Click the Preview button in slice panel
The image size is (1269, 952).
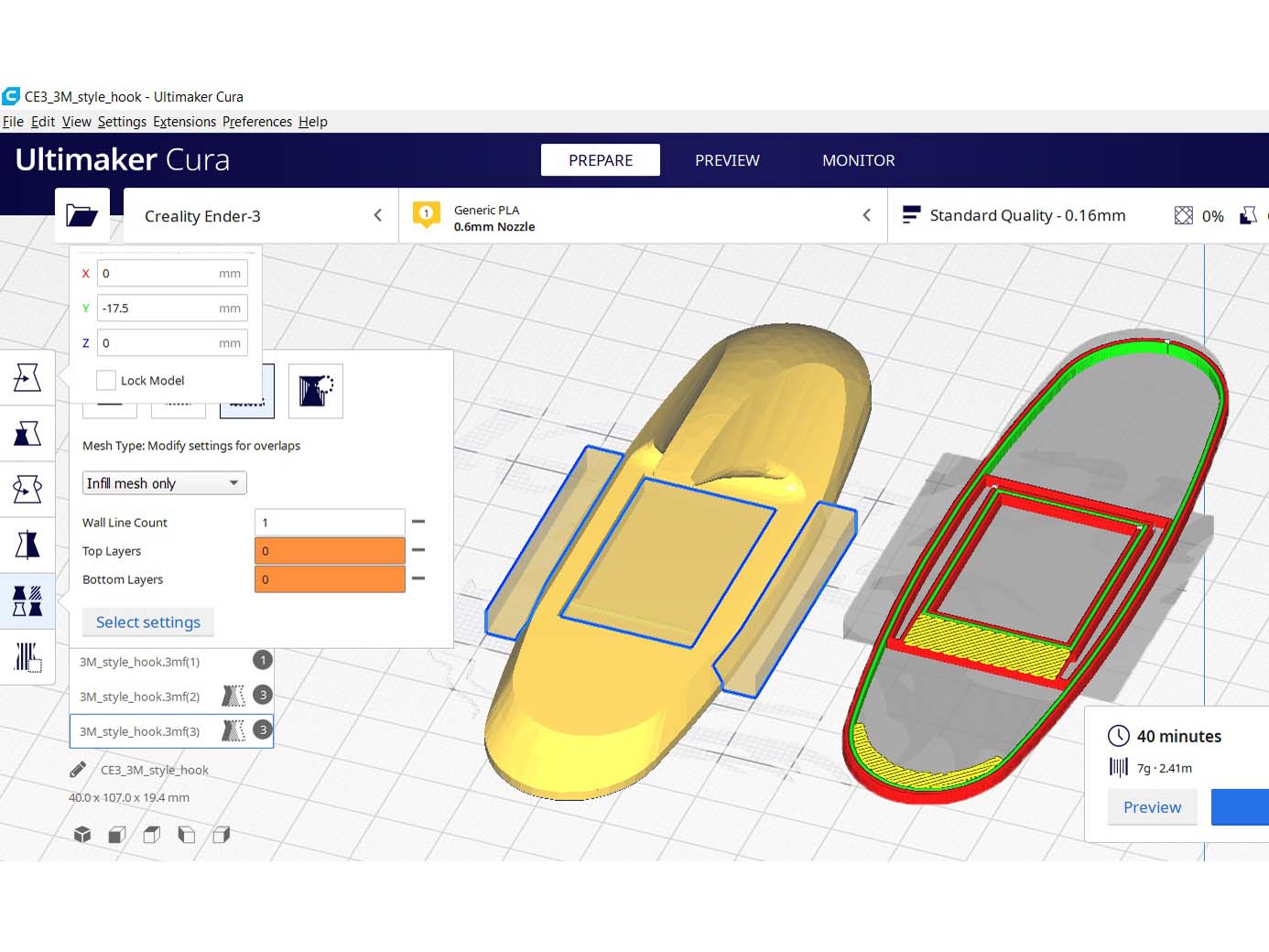click(1152, 807)
